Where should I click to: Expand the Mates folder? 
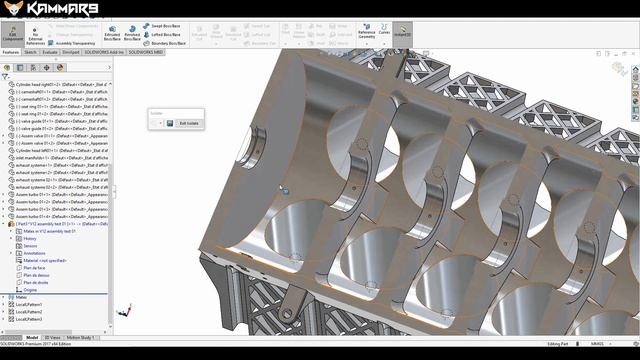[x=4, y=298]
